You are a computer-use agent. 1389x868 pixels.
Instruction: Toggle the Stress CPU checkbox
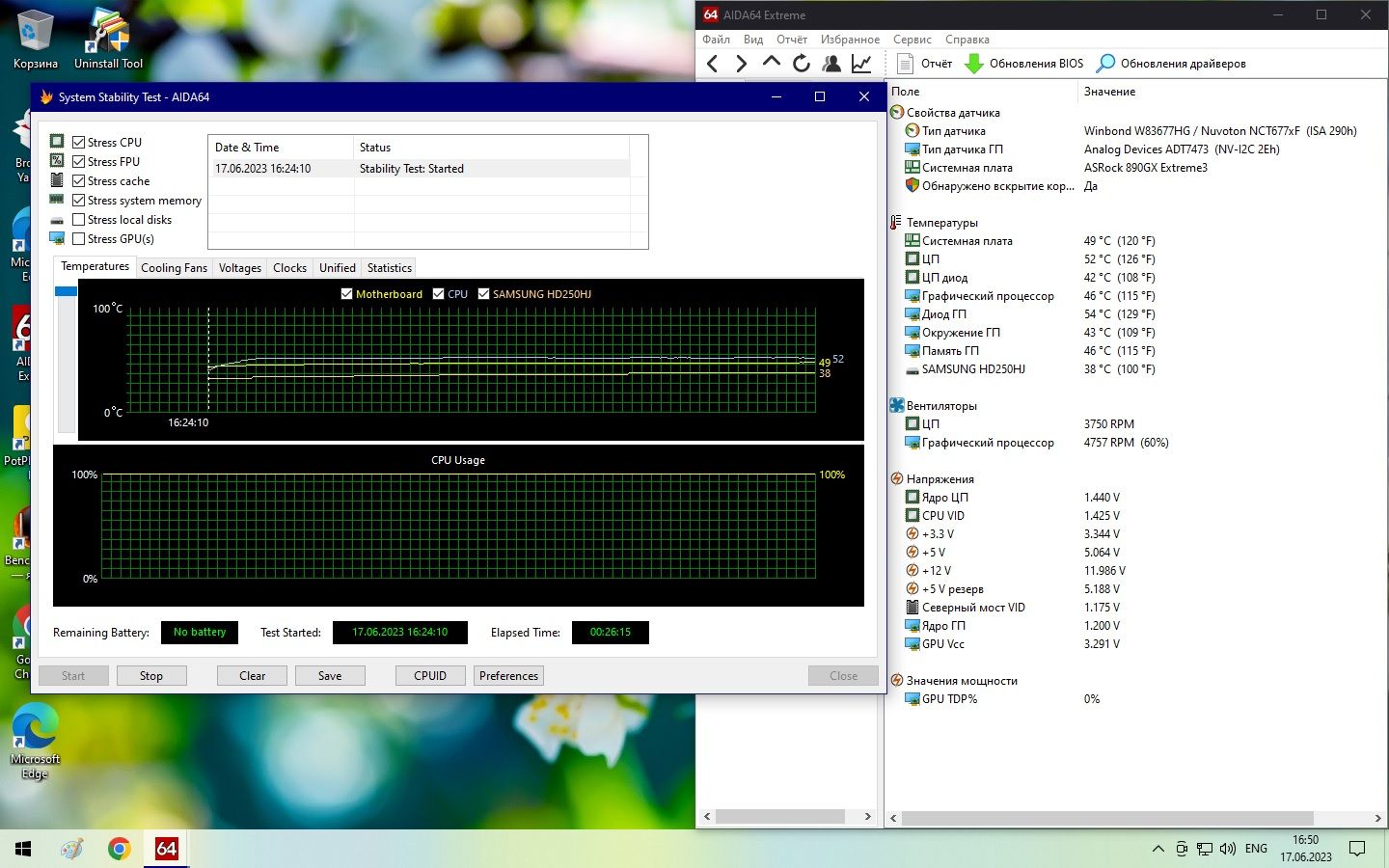(x=79, y=142)
